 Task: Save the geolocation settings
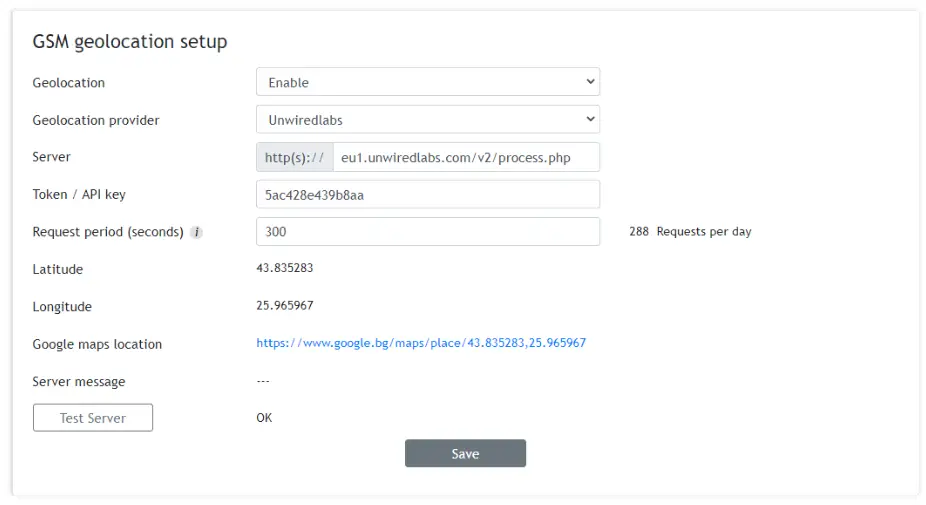pyautogui.click(x=465, y=454)
